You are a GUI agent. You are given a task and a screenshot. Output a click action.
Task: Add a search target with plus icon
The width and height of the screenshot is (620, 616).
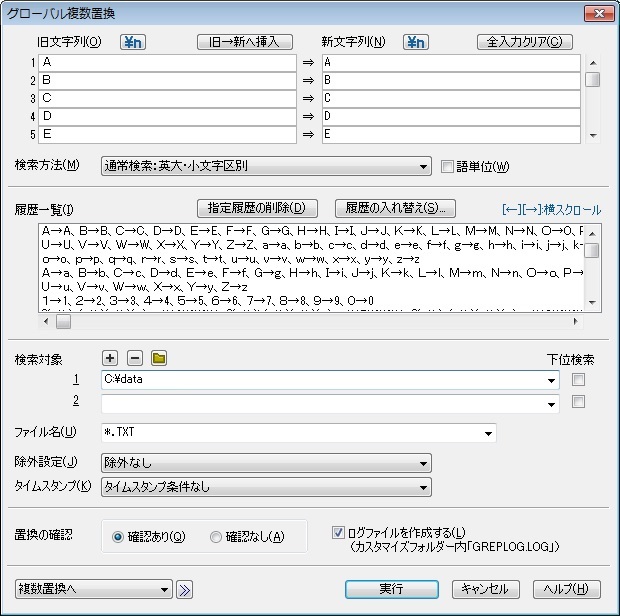[110, 358]
